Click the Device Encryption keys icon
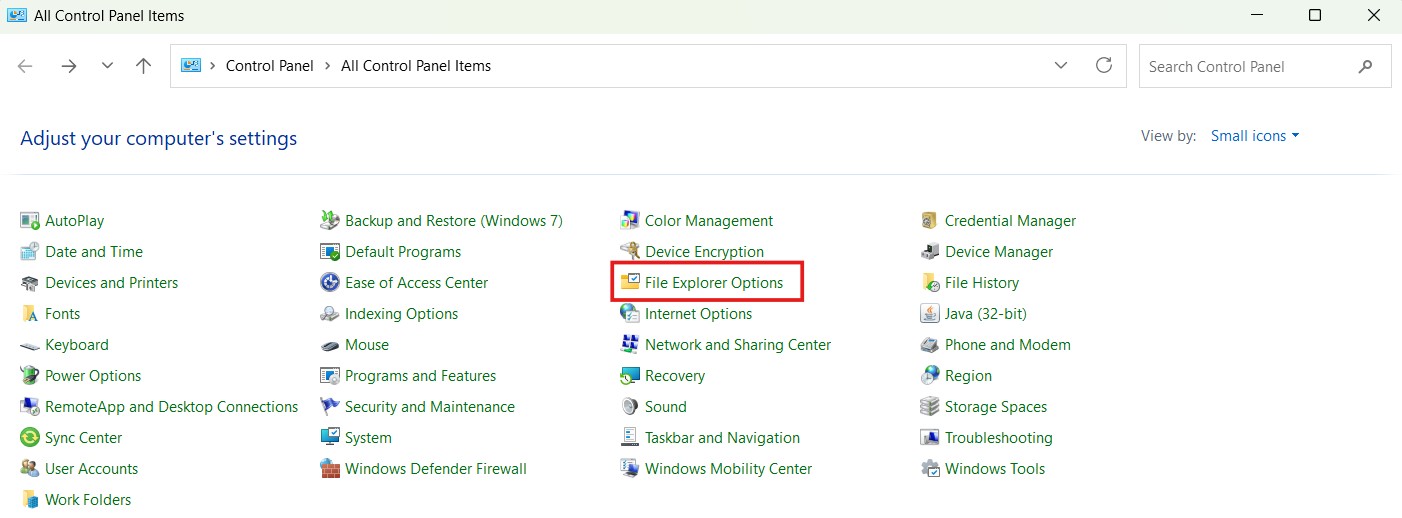The image size is (1402, 518). [629, 252]
